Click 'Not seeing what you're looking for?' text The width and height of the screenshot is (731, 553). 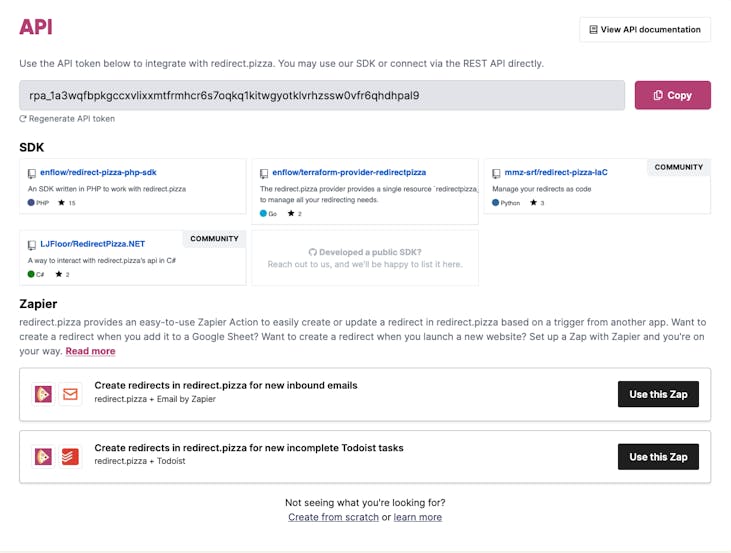click(x=365, y=503)
